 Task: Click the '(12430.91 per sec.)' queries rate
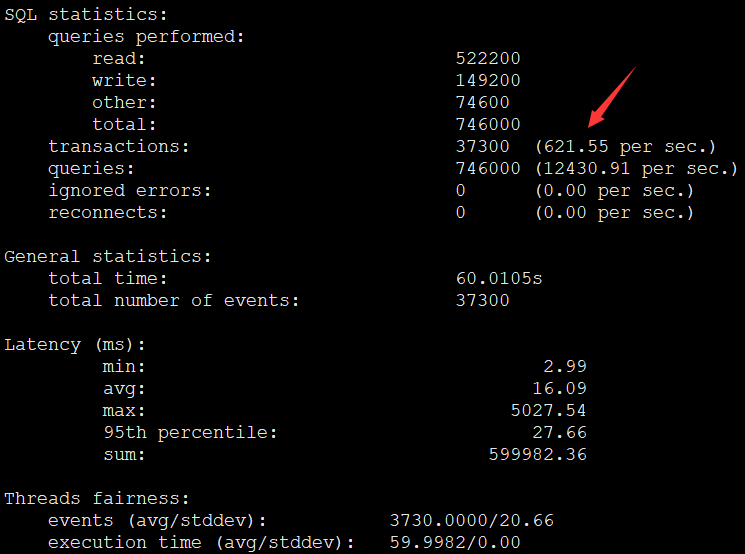click(x=636, y=169)
